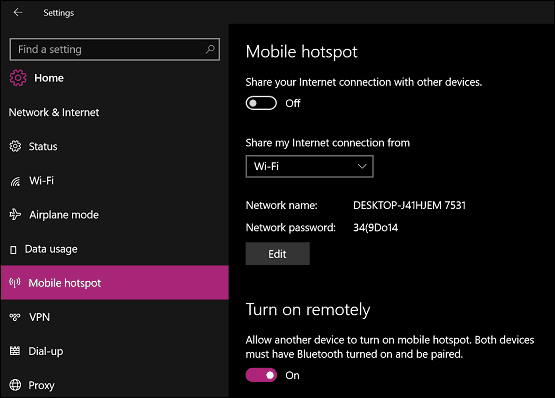
Task: Disable the Turn on remotely toggle
Action: [261, 375]
